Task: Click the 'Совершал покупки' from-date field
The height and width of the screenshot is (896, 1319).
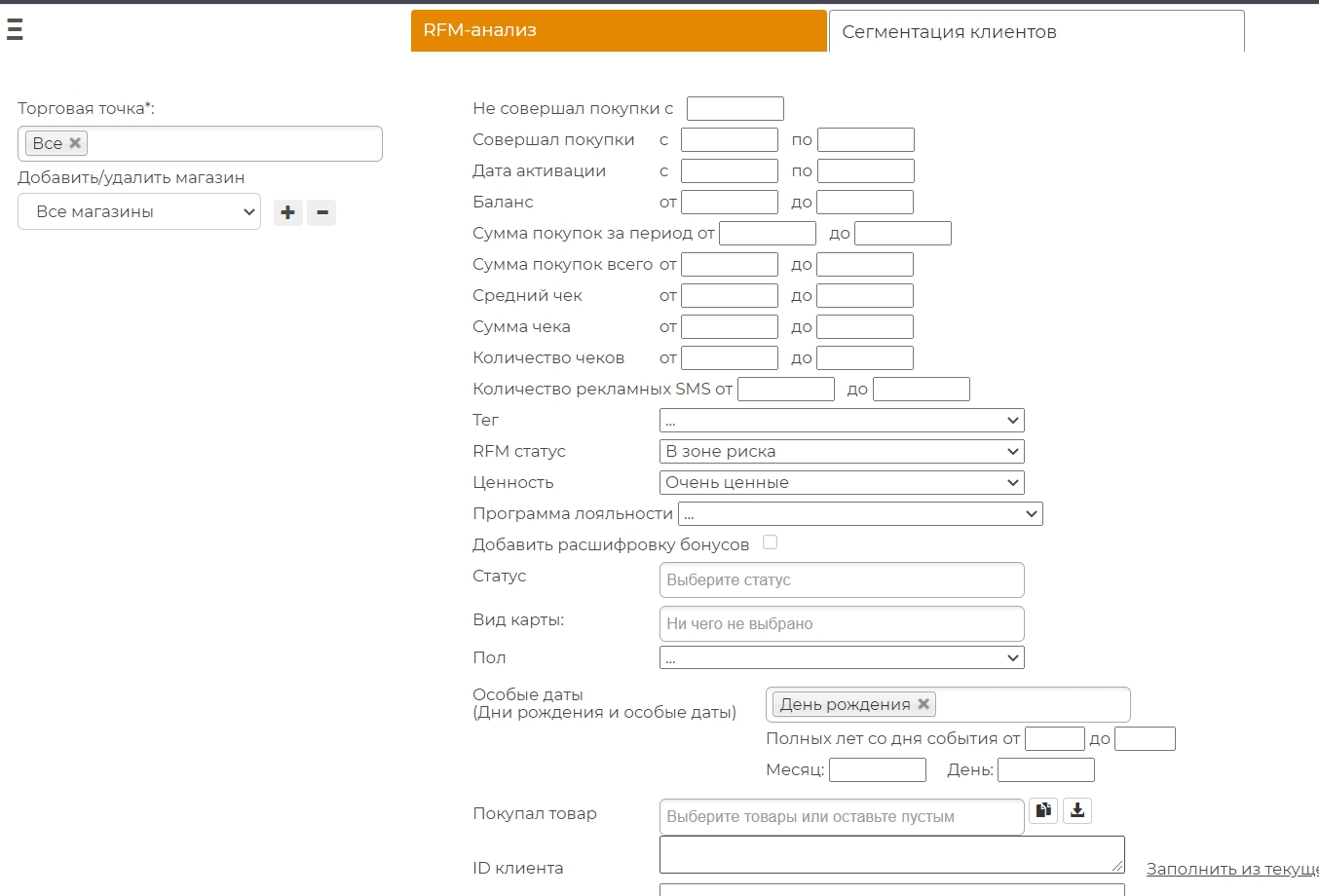Action: pos(730,140)
